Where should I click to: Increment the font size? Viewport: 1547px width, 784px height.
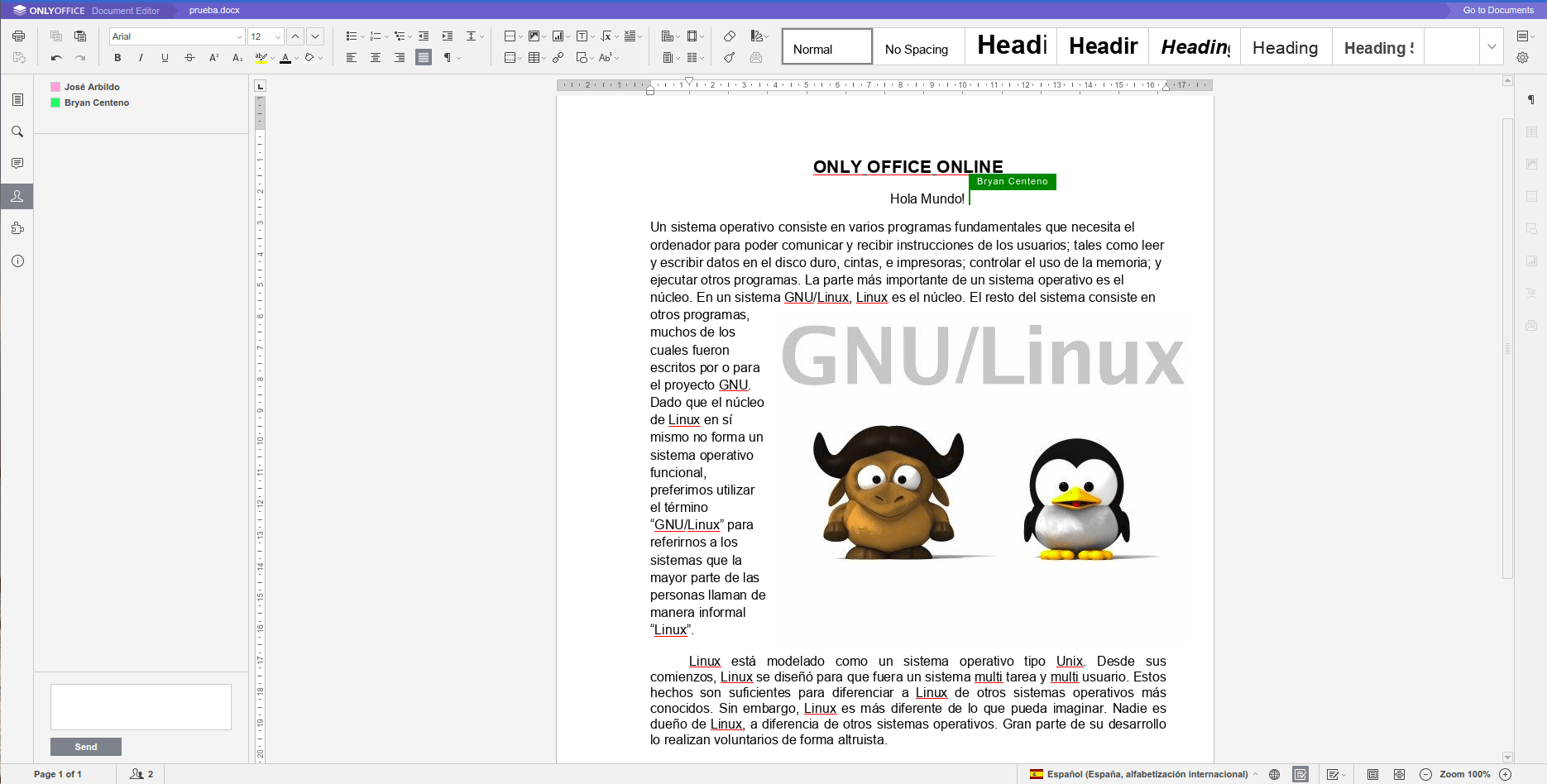click(x=295, y=36)
